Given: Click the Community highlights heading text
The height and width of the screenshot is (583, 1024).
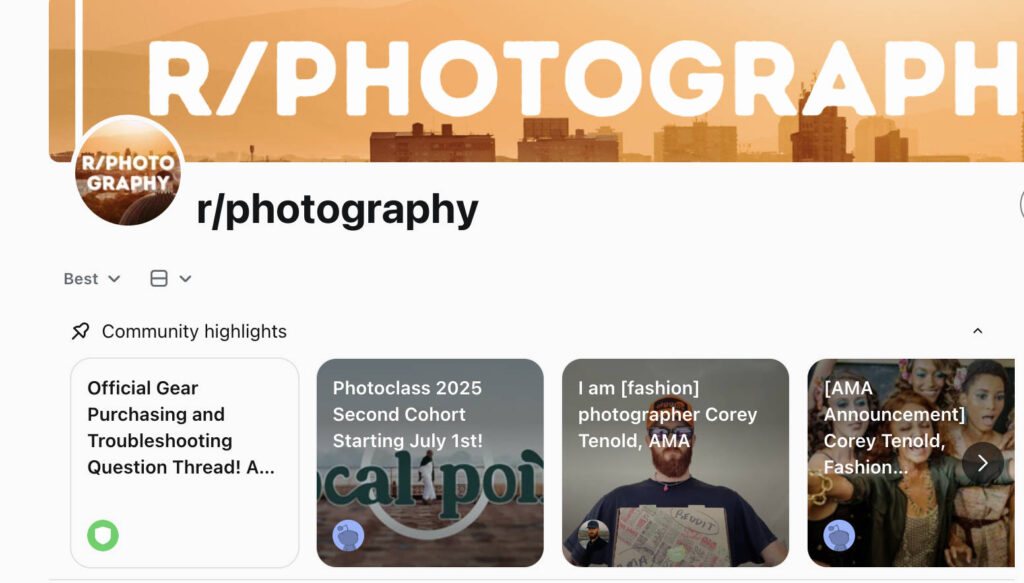Looking at the screenshot, I should click(x=194, y=332).
